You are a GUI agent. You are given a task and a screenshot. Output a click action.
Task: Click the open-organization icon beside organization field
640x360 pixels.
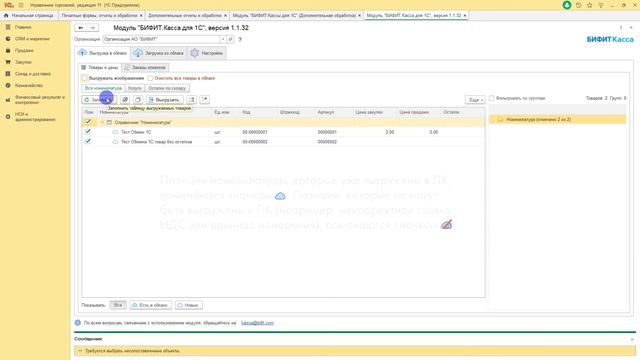pyautogui.click(x=230, y=39)
